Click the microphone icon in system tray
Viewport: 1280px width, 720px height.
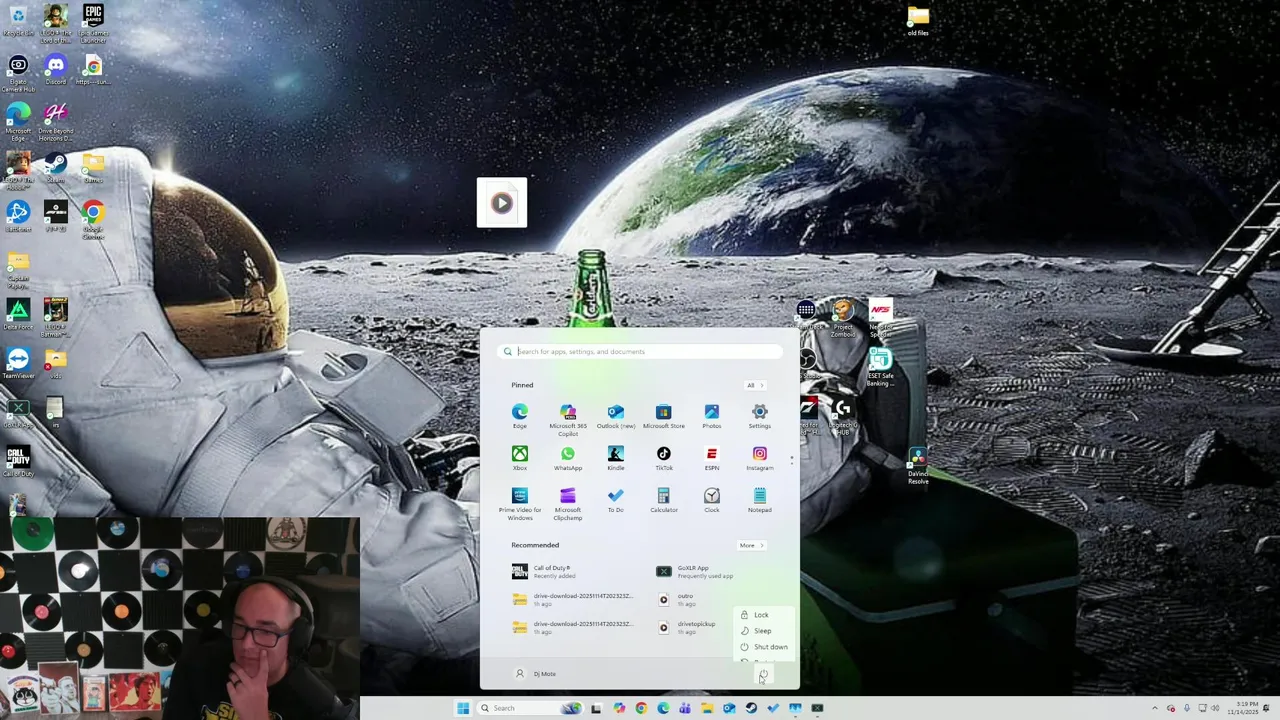1187,708
